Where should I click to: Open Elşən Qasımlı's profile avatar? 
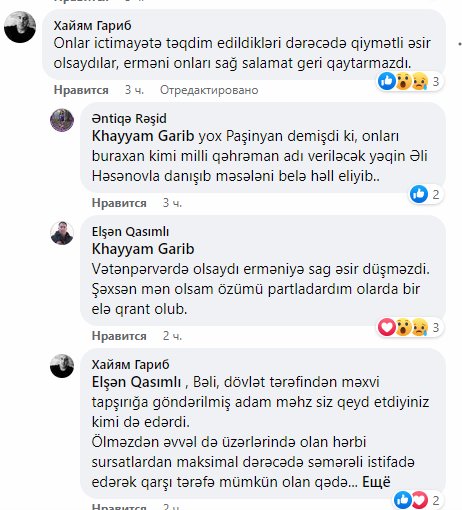62,233
